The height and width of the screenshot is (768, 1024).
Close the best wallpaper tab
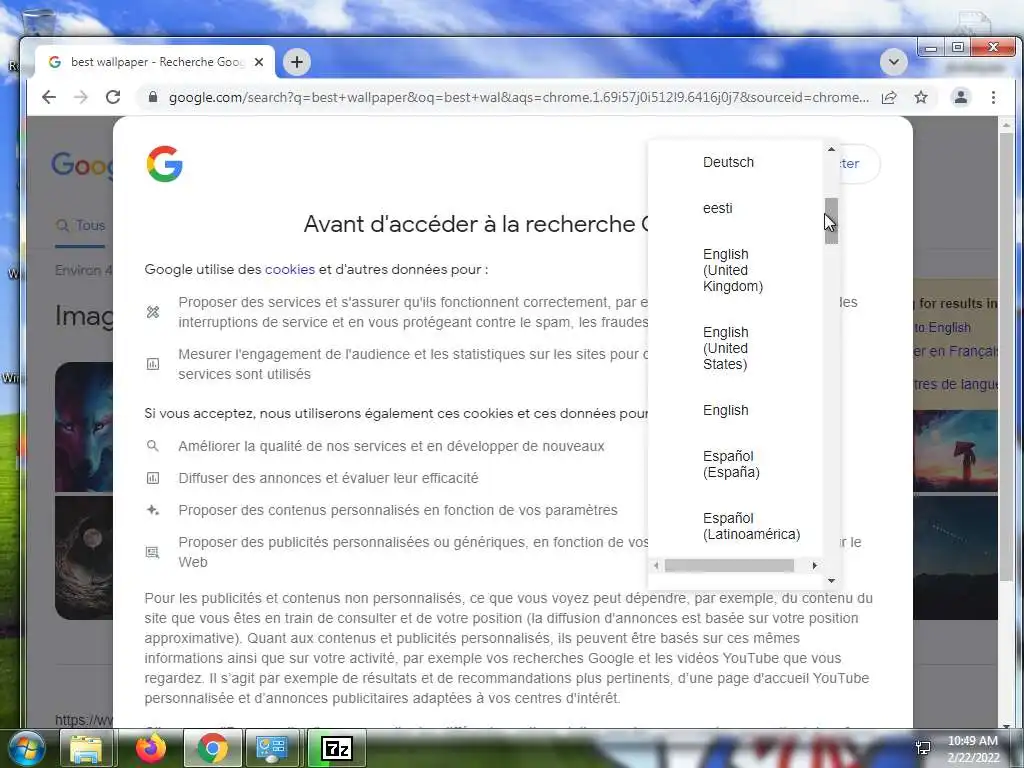point(259,62)
